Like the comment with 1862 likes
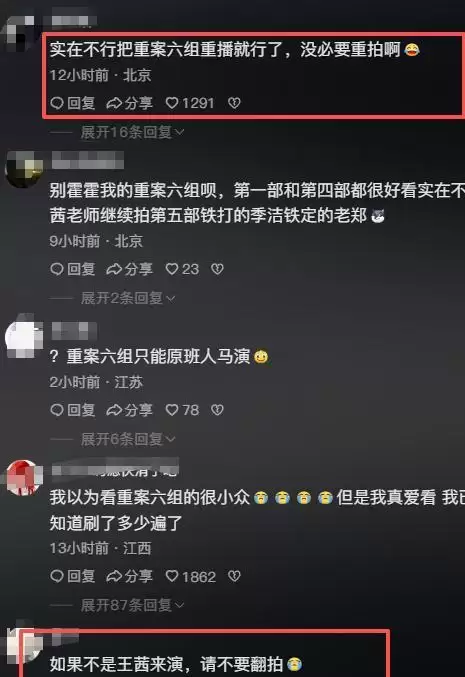Screen dimensions: 465x677 [x=190, y=576]
